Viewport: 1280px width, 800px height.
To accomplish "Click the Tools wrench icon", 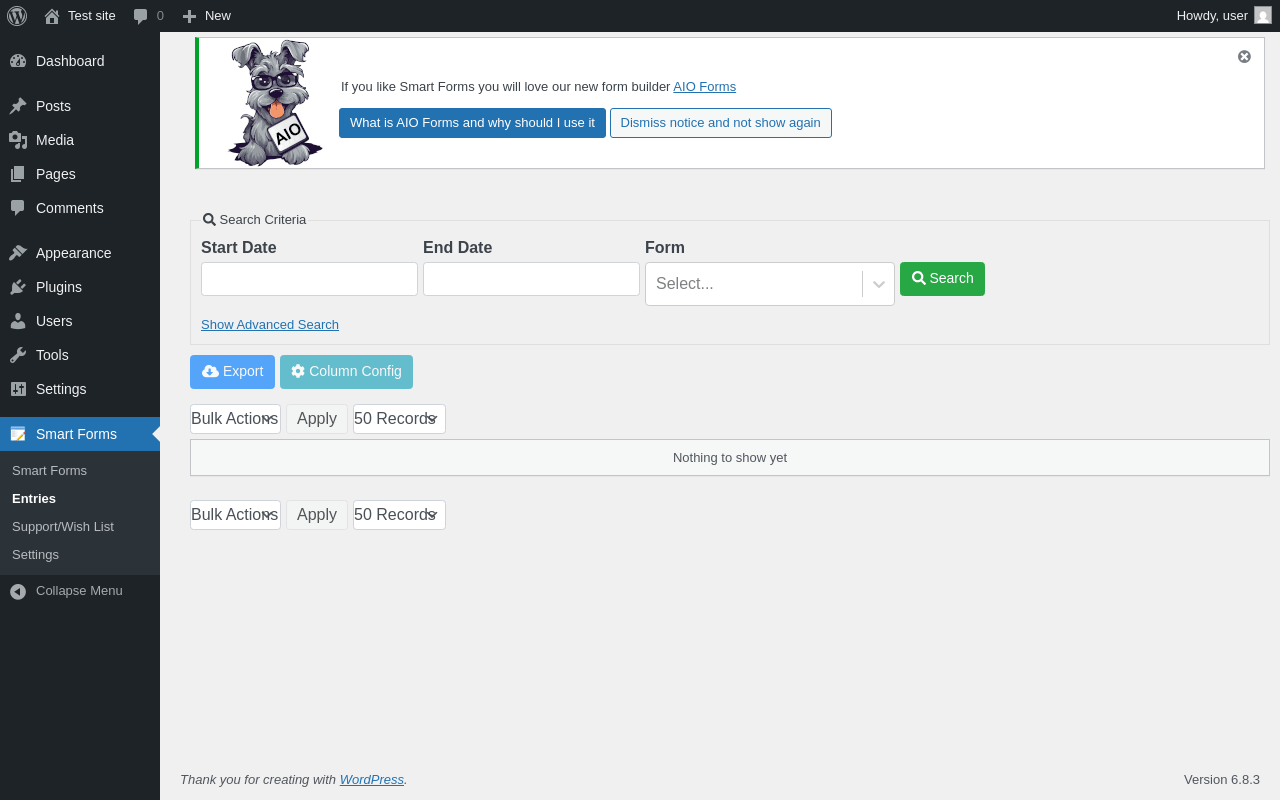I will 18,355.
